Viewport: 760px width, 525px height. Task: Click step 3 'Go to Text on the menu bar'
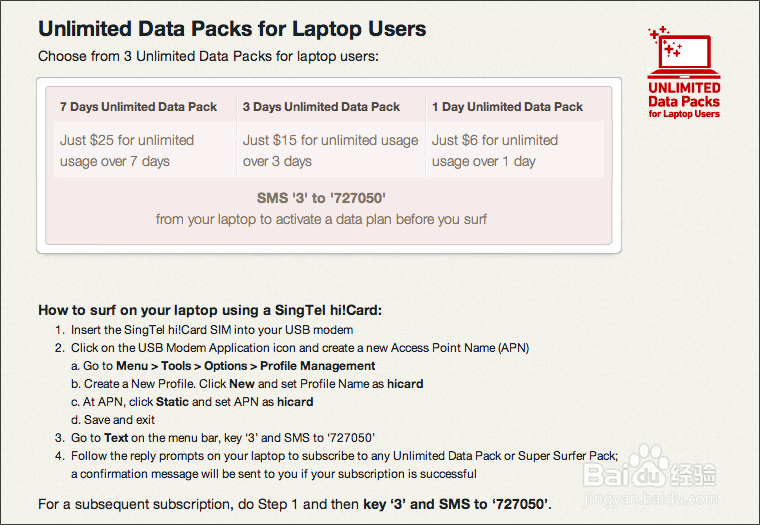(x=222, y=438)
